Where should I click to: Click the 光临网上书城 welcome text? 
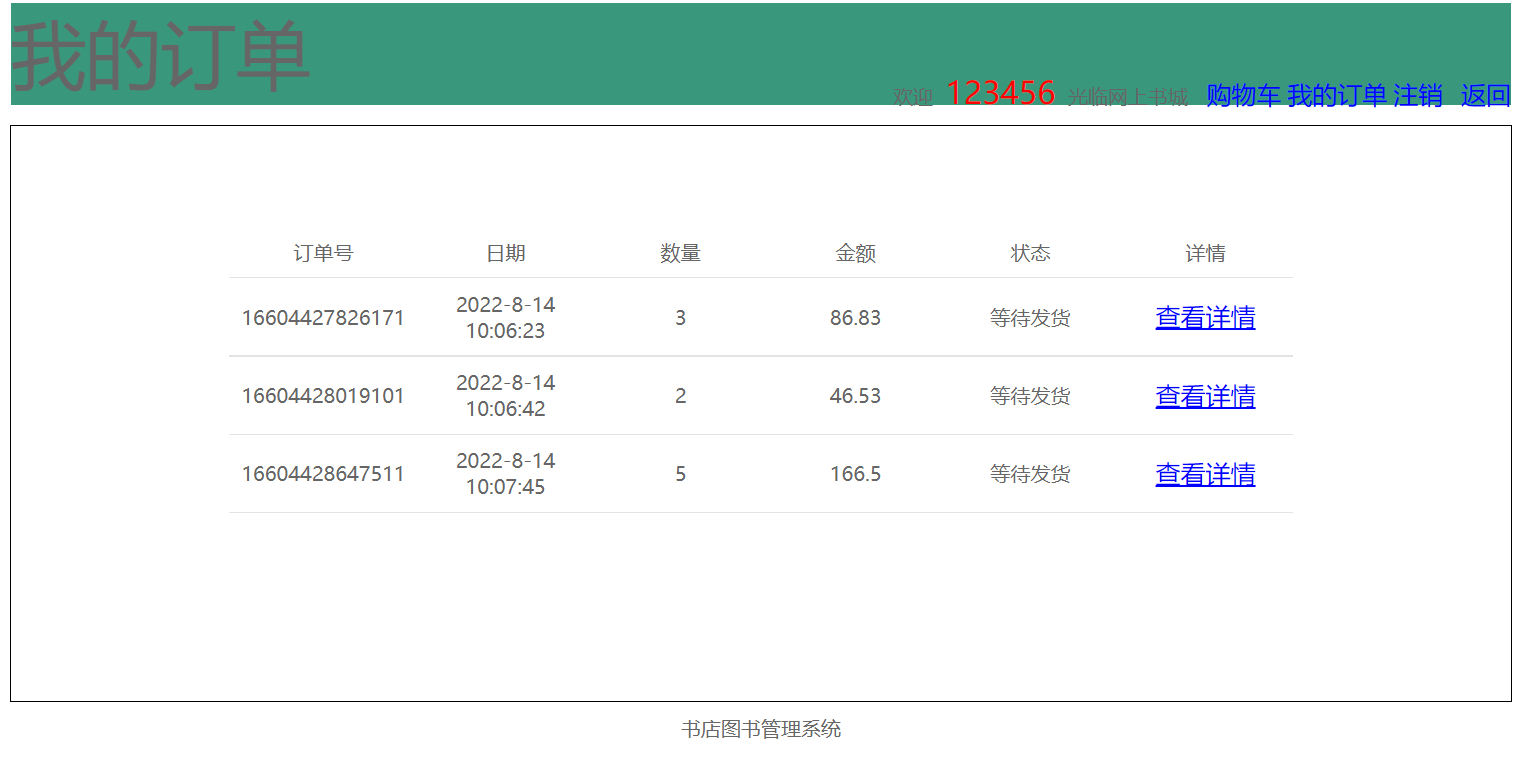pos(1127,98)
